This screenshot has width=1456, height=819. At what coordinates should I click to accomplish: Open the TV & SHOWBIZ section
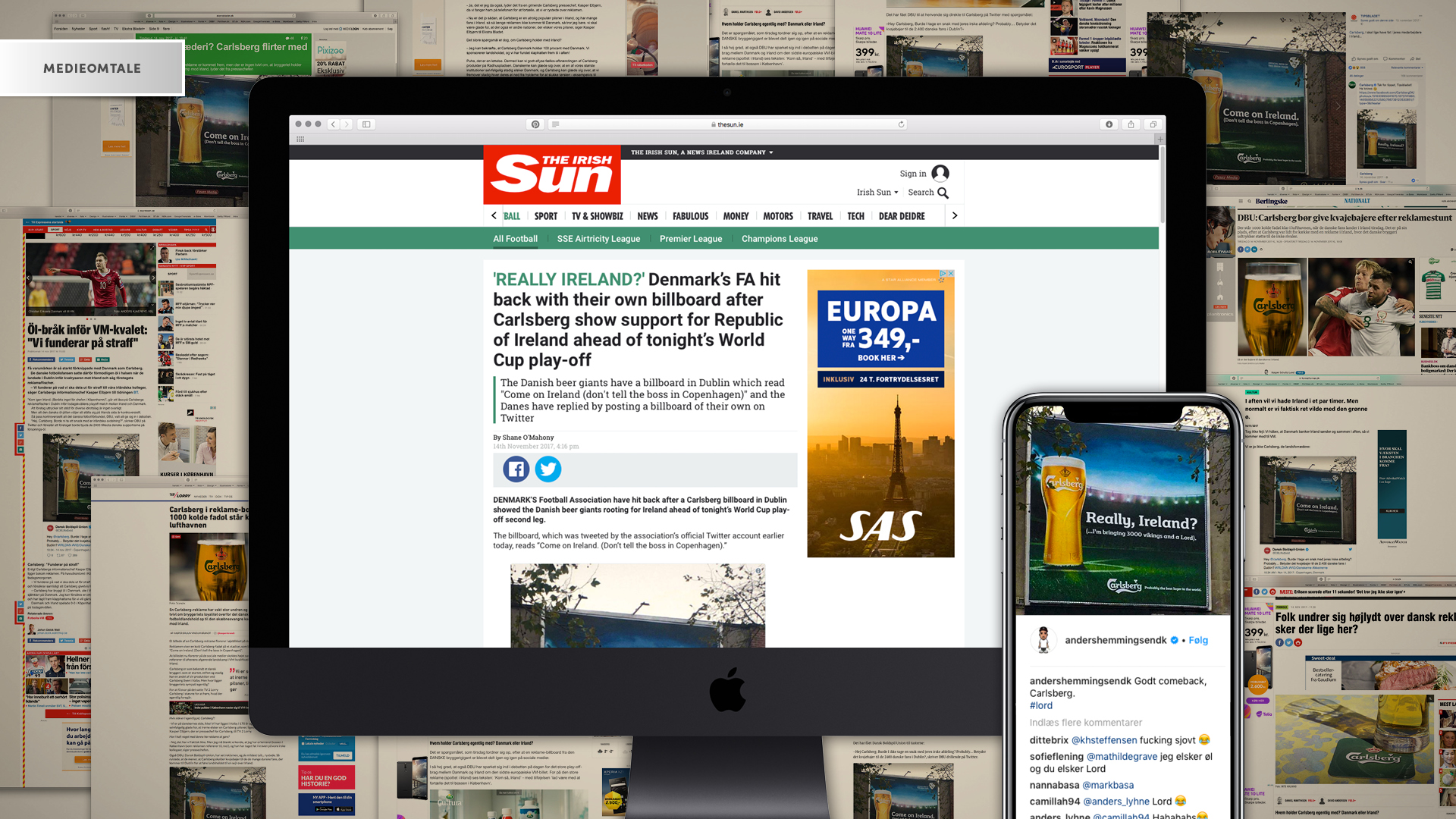click(x=598, y=216)
